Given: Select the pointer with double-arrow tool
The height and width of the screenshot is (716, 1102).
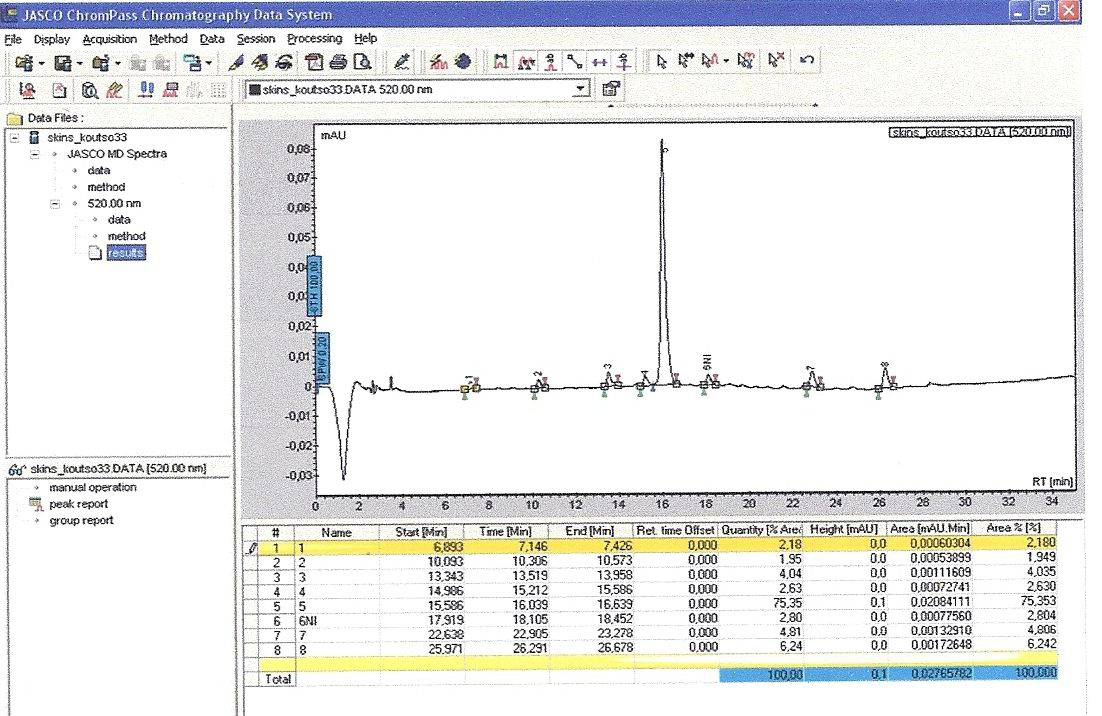Looking at the screenshot, I should click(x=685, y=61).
